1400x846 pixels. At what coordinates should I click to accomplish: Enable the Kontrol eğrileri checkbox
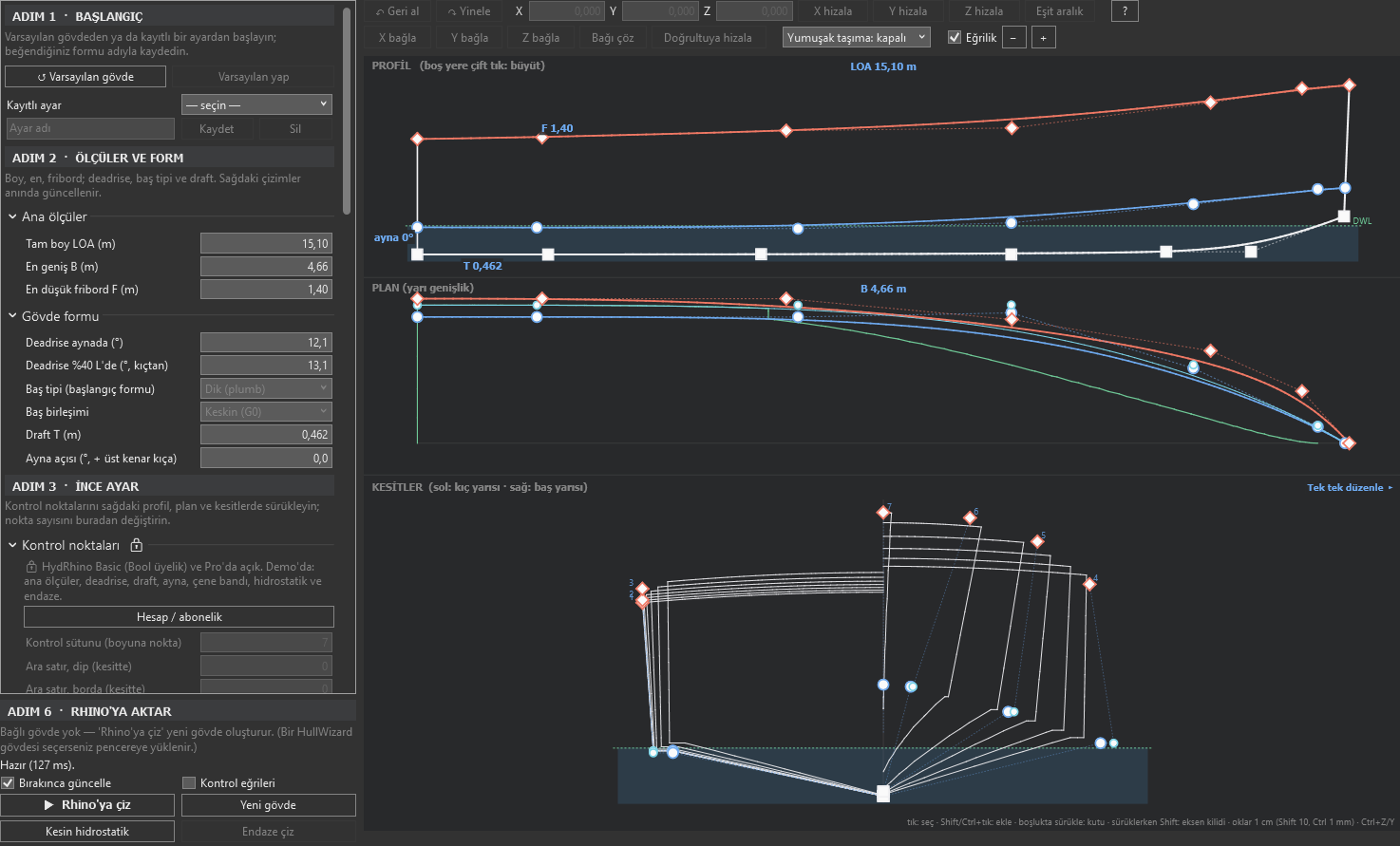pyautogui.click(x=189, y=783)
